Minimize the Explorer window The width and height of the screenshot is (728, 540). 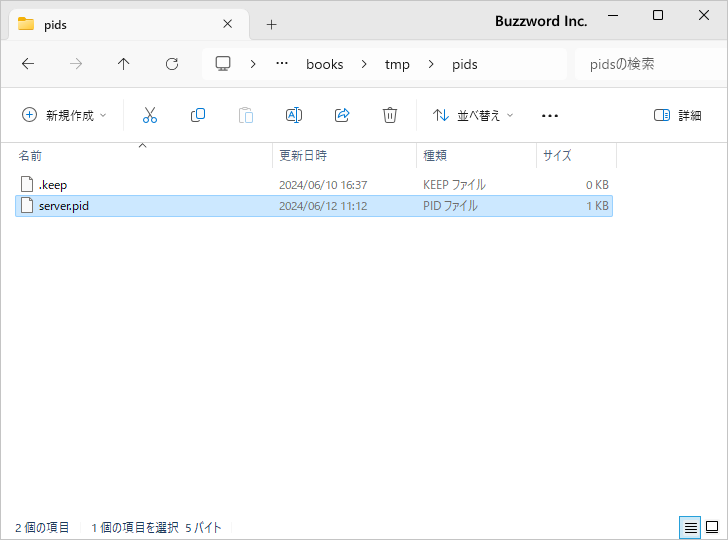click(613, 15)
